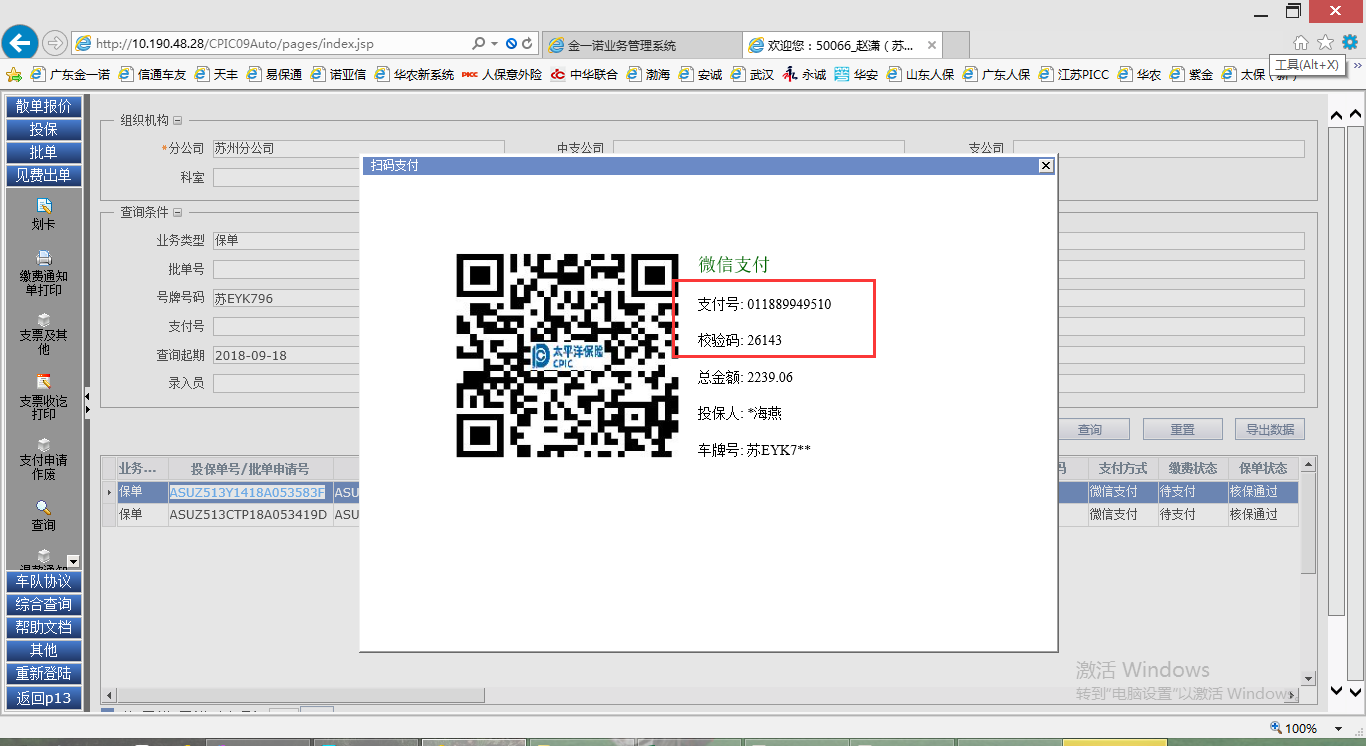Click the 业务类型 field showing 保单
Viewport: 1366px width, 746px height.
(x=286, y=241)
